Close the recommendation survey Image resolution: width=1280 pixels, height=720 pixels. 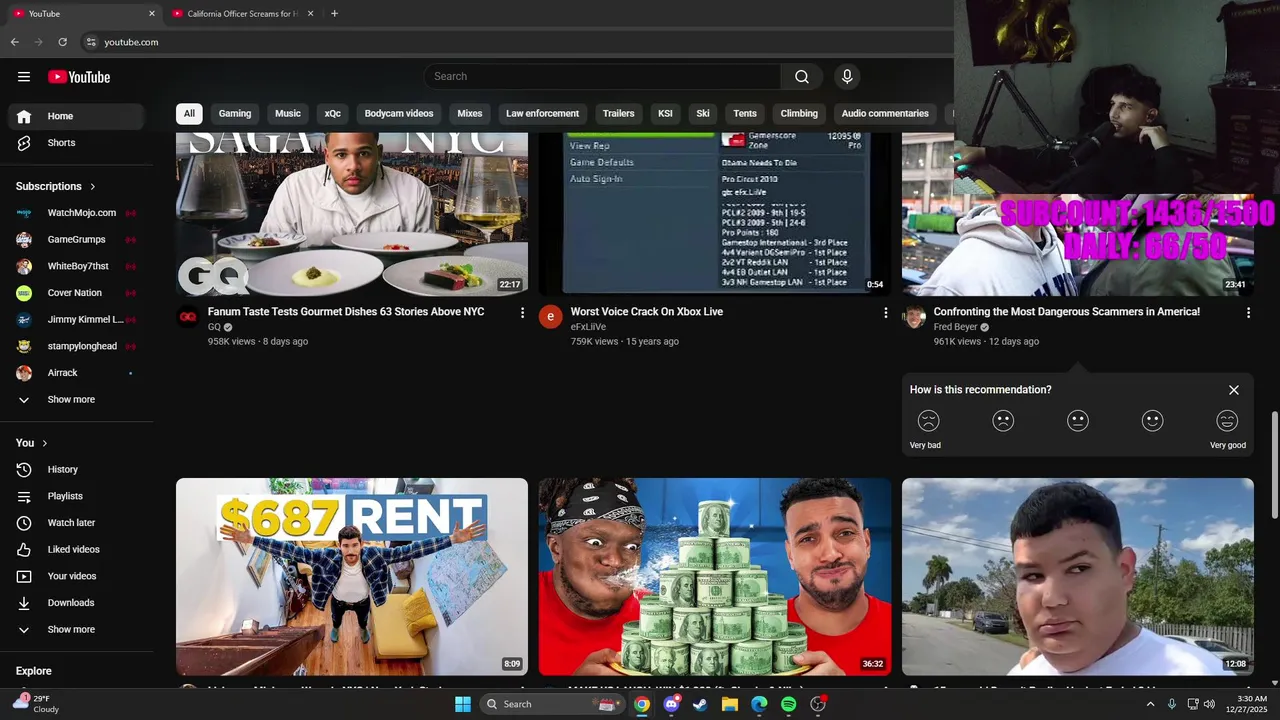[1234, 390]
